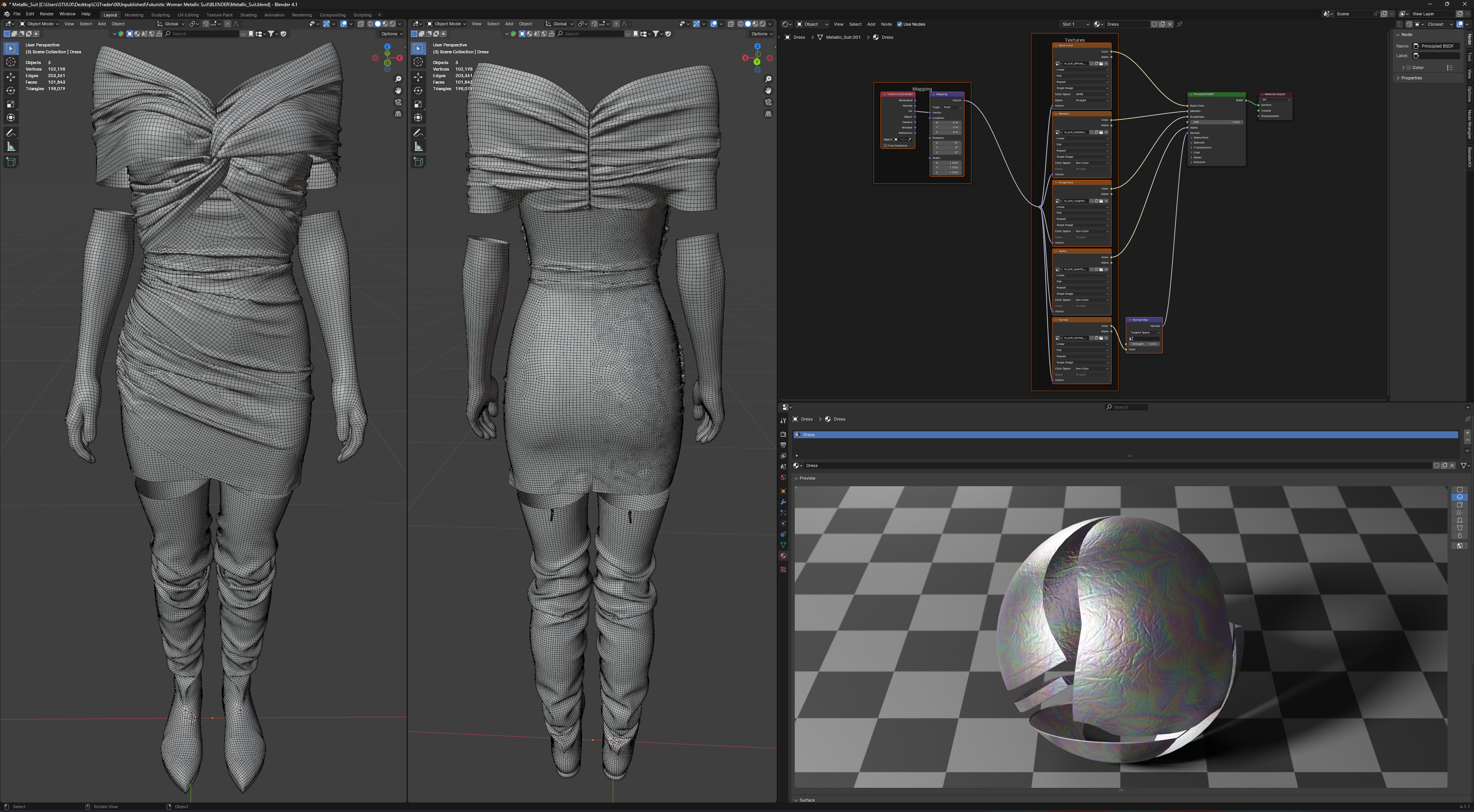This screenshot has width=1474, height=812.
Task: Click Metallic_Suit.001 in node editor breadcrumb
Action: coord(843,37)
